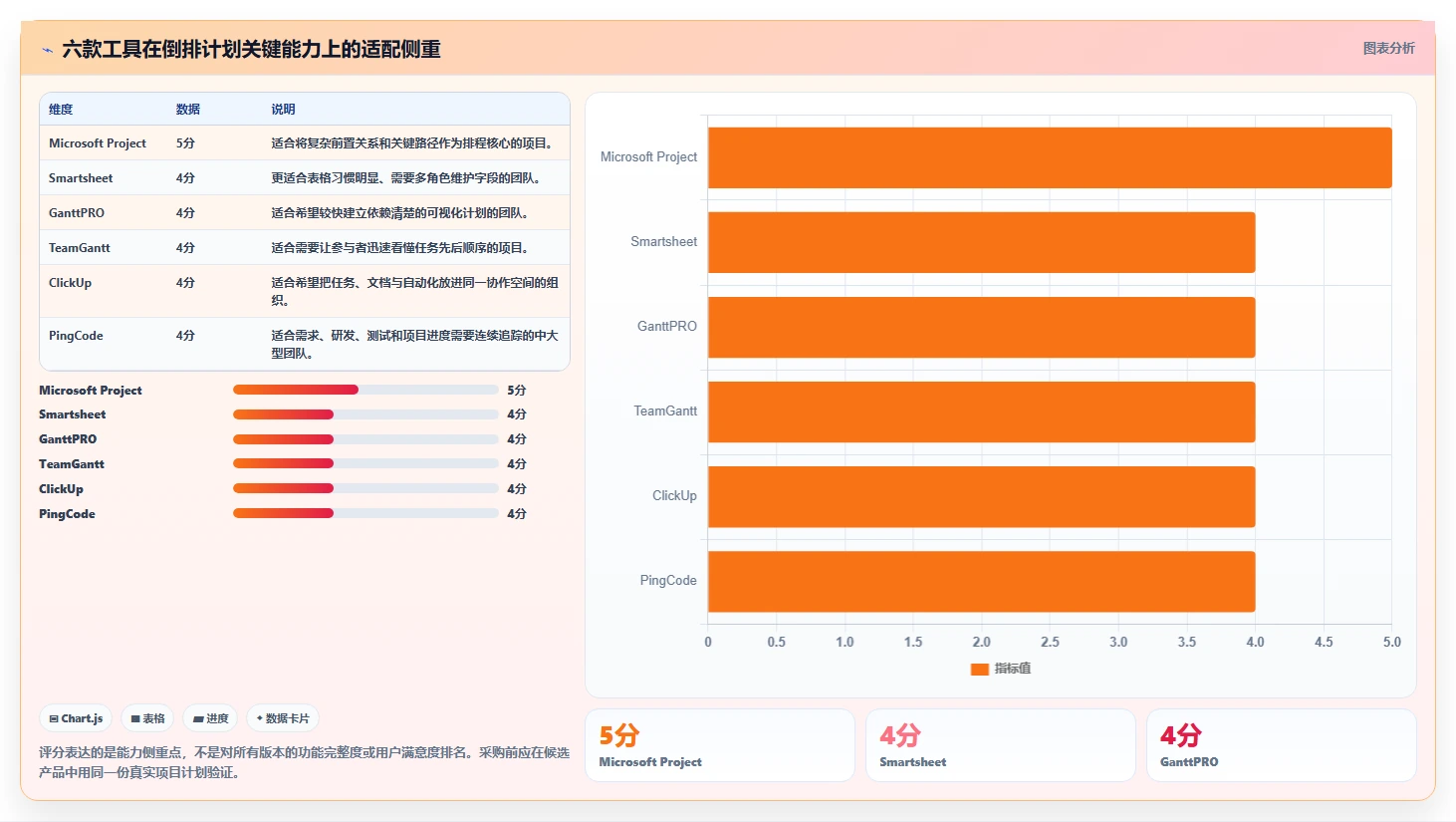The height and width of the screenshot is (822, 1456).
Task: Click the description starting 适合希望较快建立依赖
Action: 400,213
